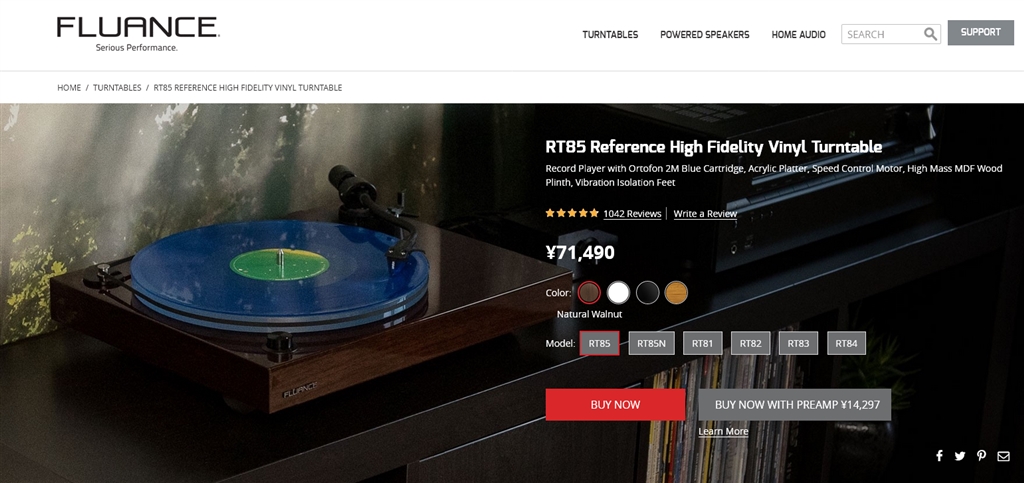
Task: Pin product using Pinterest icon
Action: [982, 456]
